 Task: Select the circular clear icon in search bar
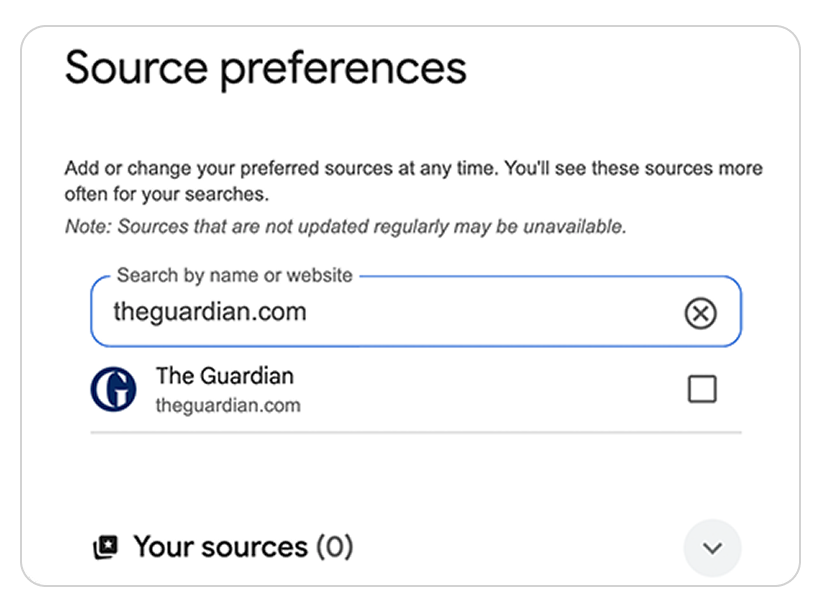(701, 313)
